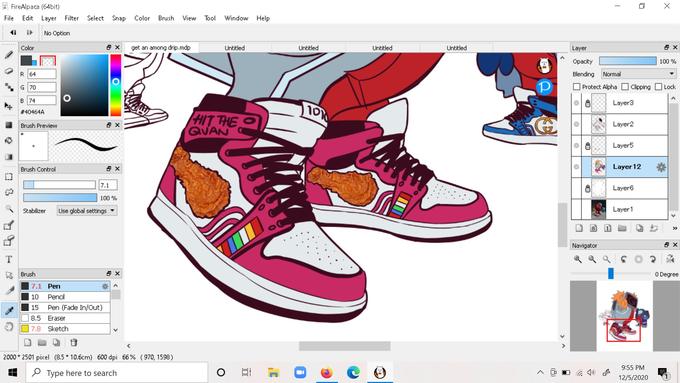Toggle visibility of Layer12
Viewport: 680px width, 383px height.
point(576,167)
